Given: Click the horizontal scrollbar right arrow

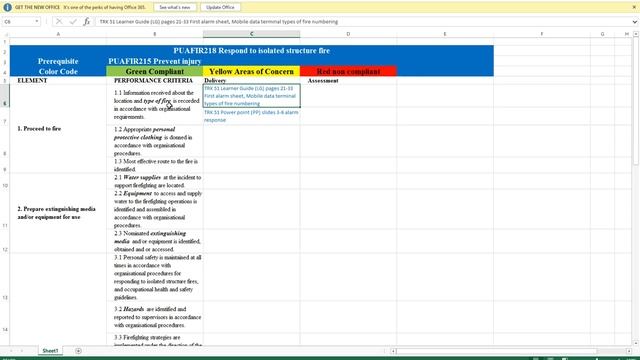Looking at the screenshot, I should click(x=629, y=351).
